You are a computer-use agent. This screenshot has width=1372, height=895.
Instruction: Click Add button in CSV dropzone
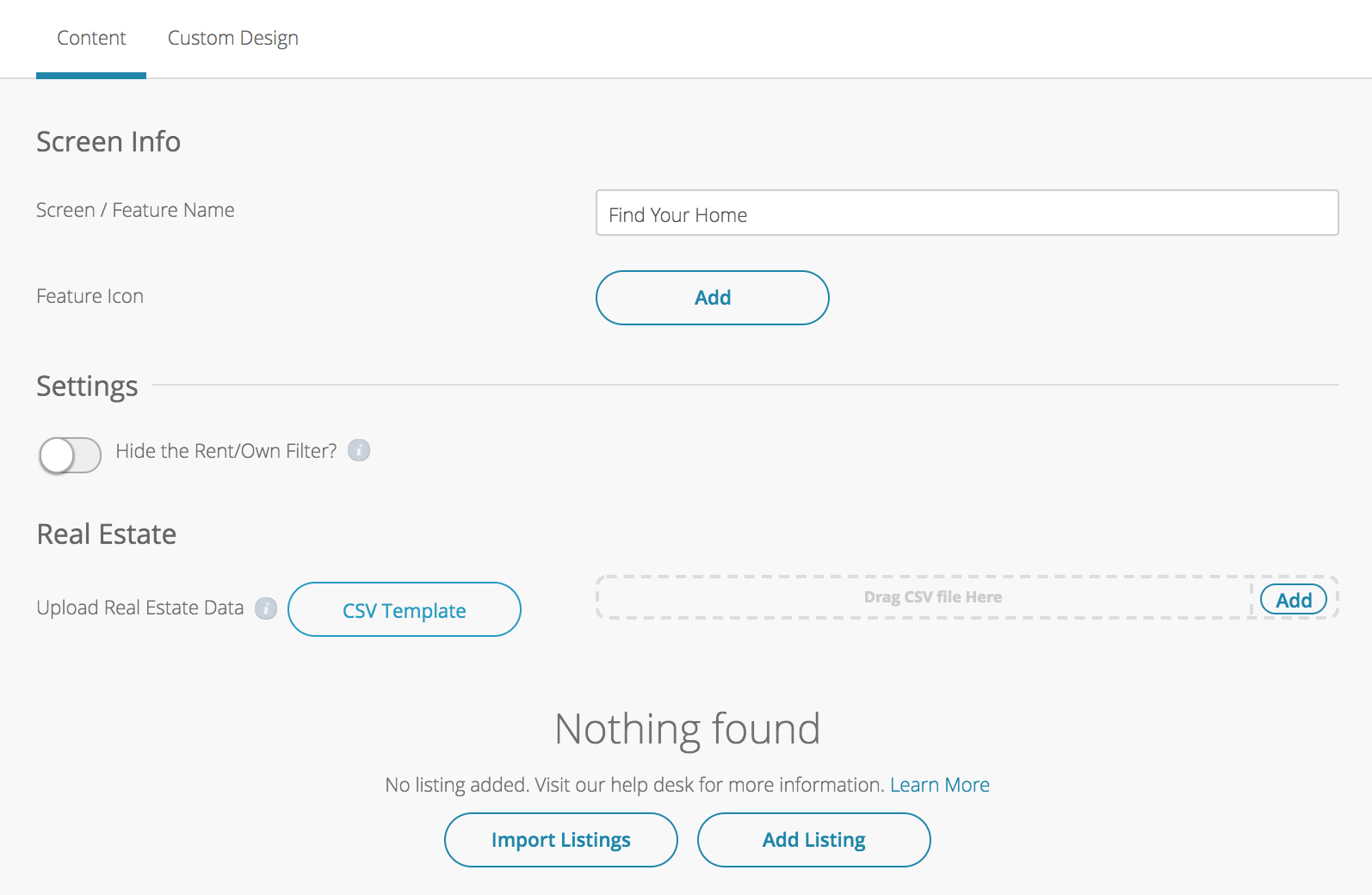[1294, 600]
